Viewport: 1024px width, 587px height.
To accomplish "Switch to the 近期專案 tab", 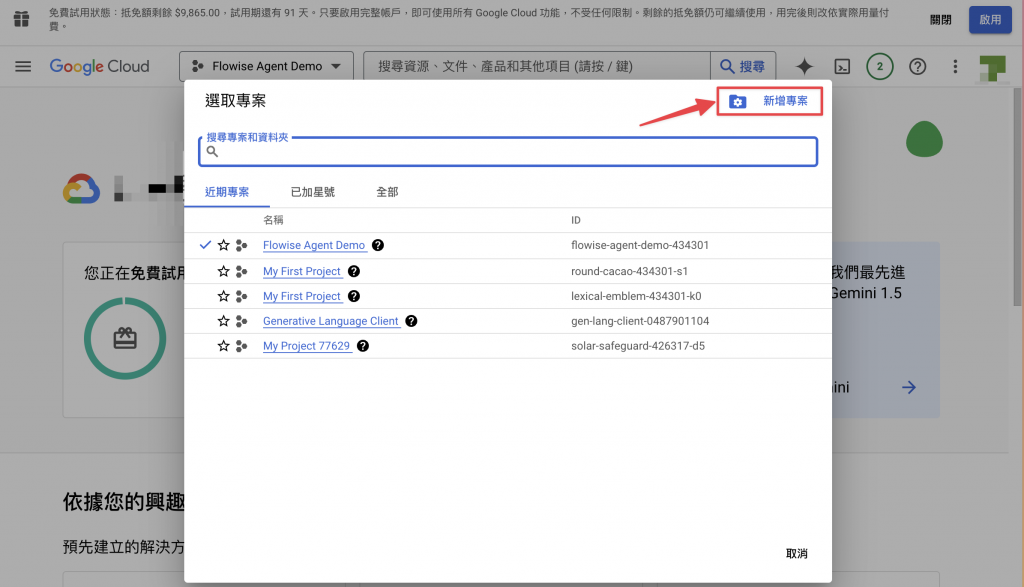I will pyautogui.click(x=227, y=192).
